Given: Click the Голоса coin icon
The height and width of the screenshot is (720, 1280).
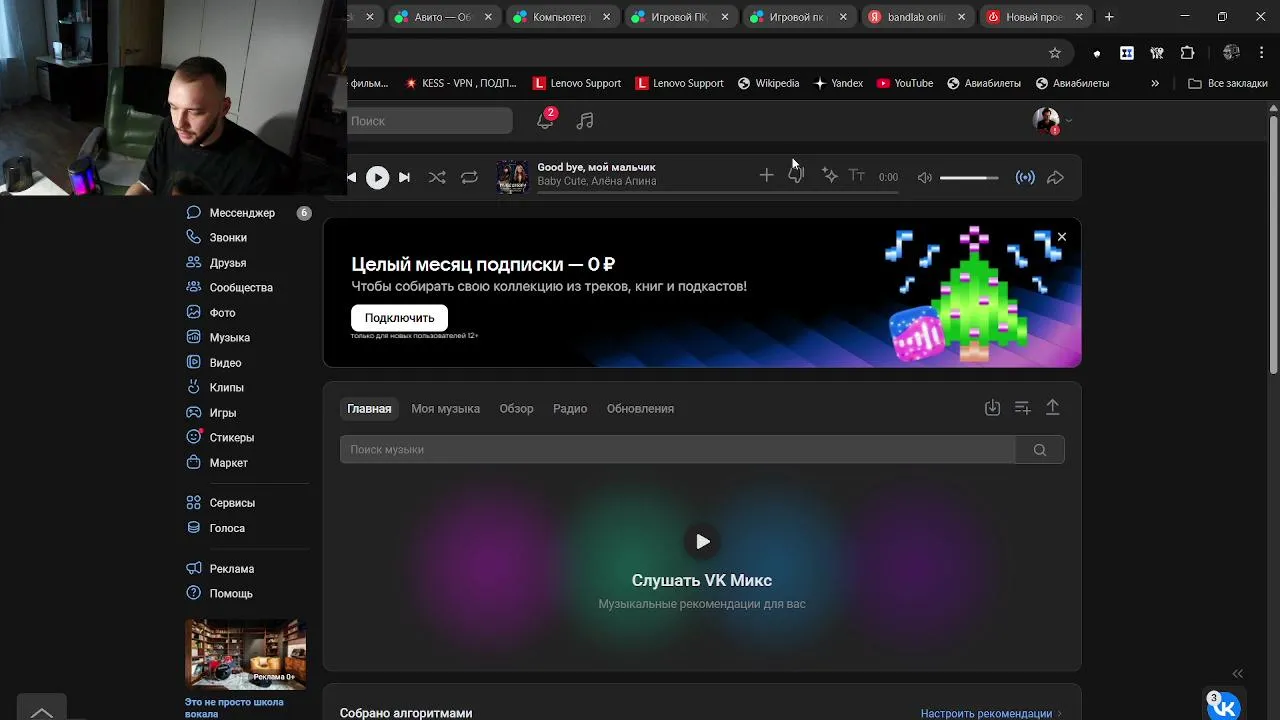Looking at the screenshot, I should tap(194, 528).
